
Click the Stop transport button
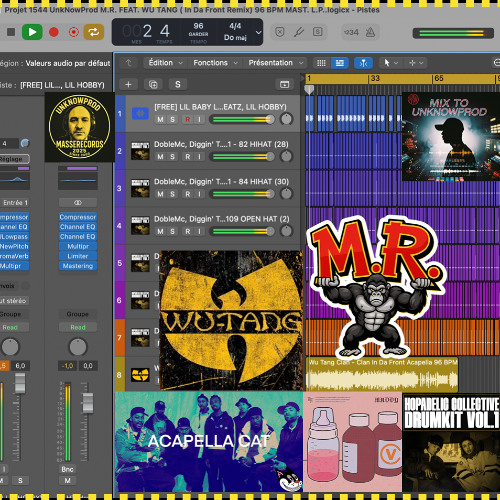point(11,32)
